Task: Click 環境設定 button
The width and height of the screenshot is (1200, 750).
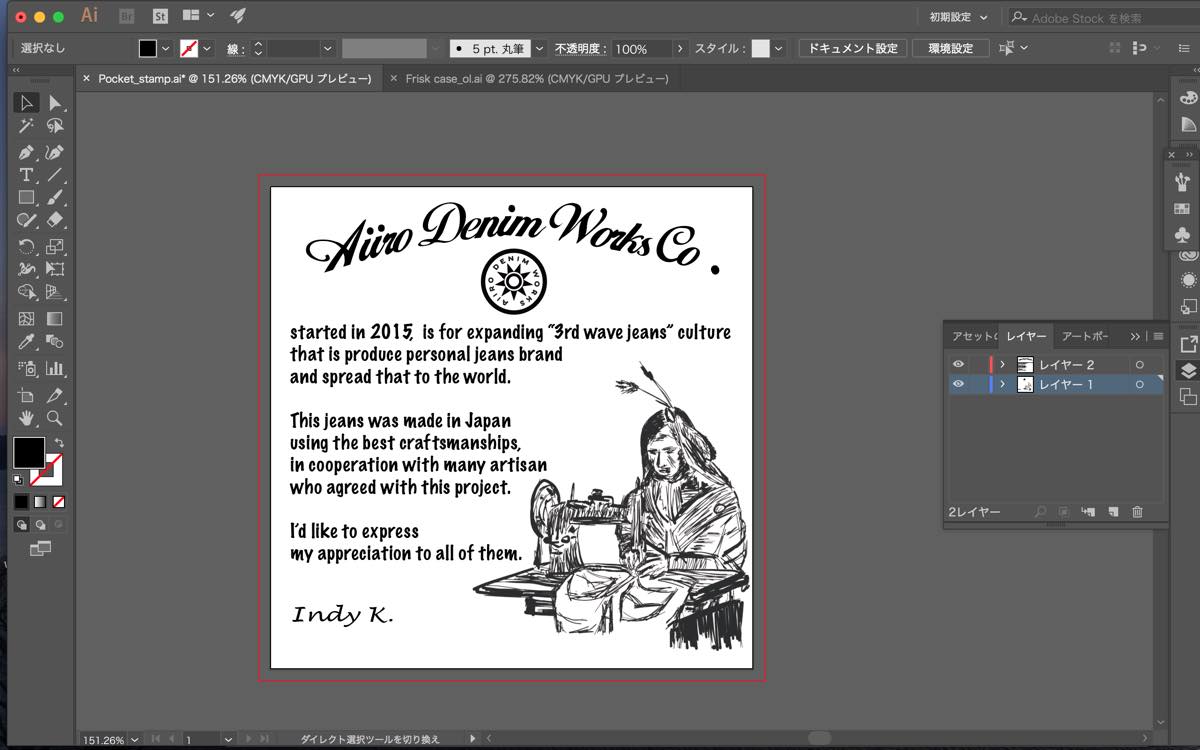Action: tap(950, 48)
